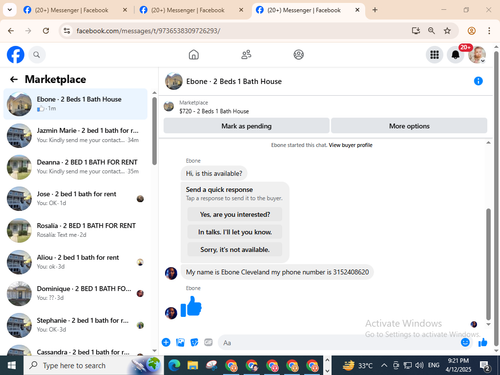Open the View buyer profile link
The width and height of the screenshot is (500, 375).
[x=350, y=145]
